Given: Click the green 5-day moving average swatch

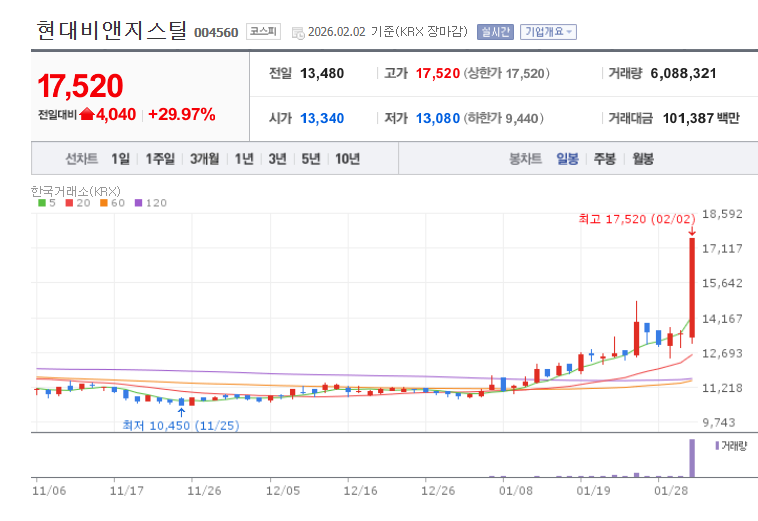Looking at the screenshot, I should click(42, 203).
